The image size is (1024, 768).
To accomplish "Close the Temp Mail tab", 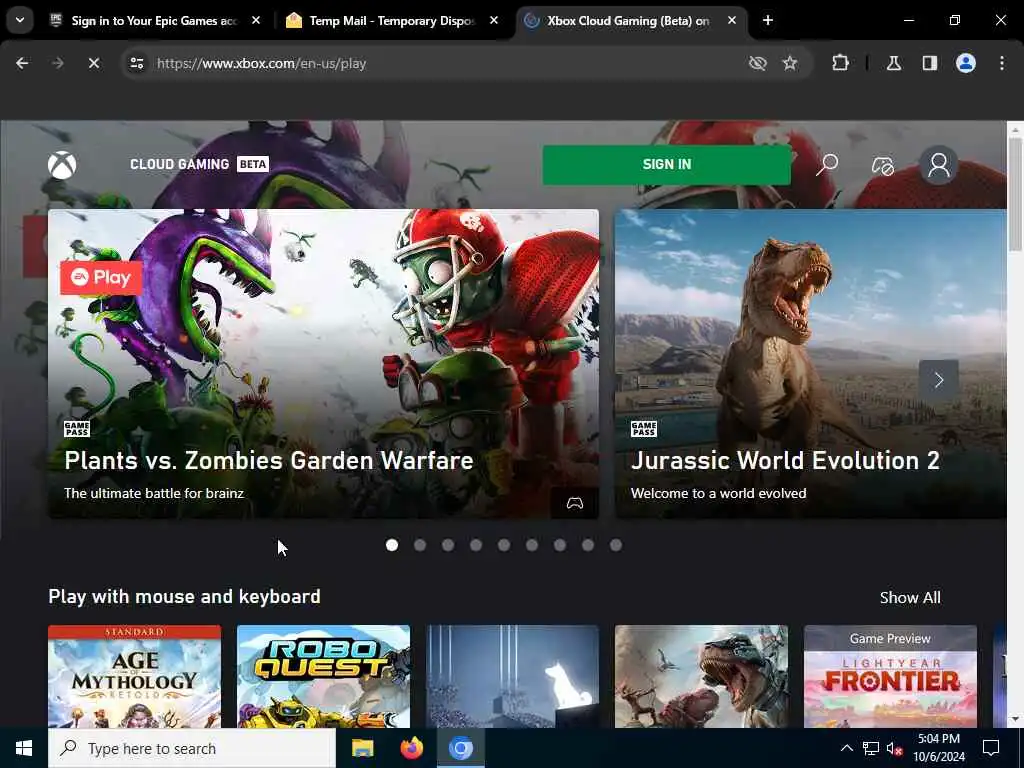I will pyautogui.click(x=494, y=20).
